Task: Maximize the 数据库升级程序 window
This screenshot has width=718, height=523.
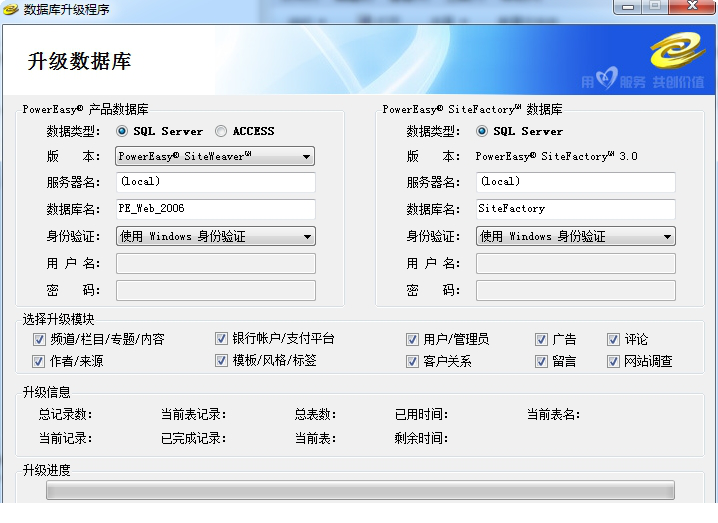Action: click(x=655, y=7)
